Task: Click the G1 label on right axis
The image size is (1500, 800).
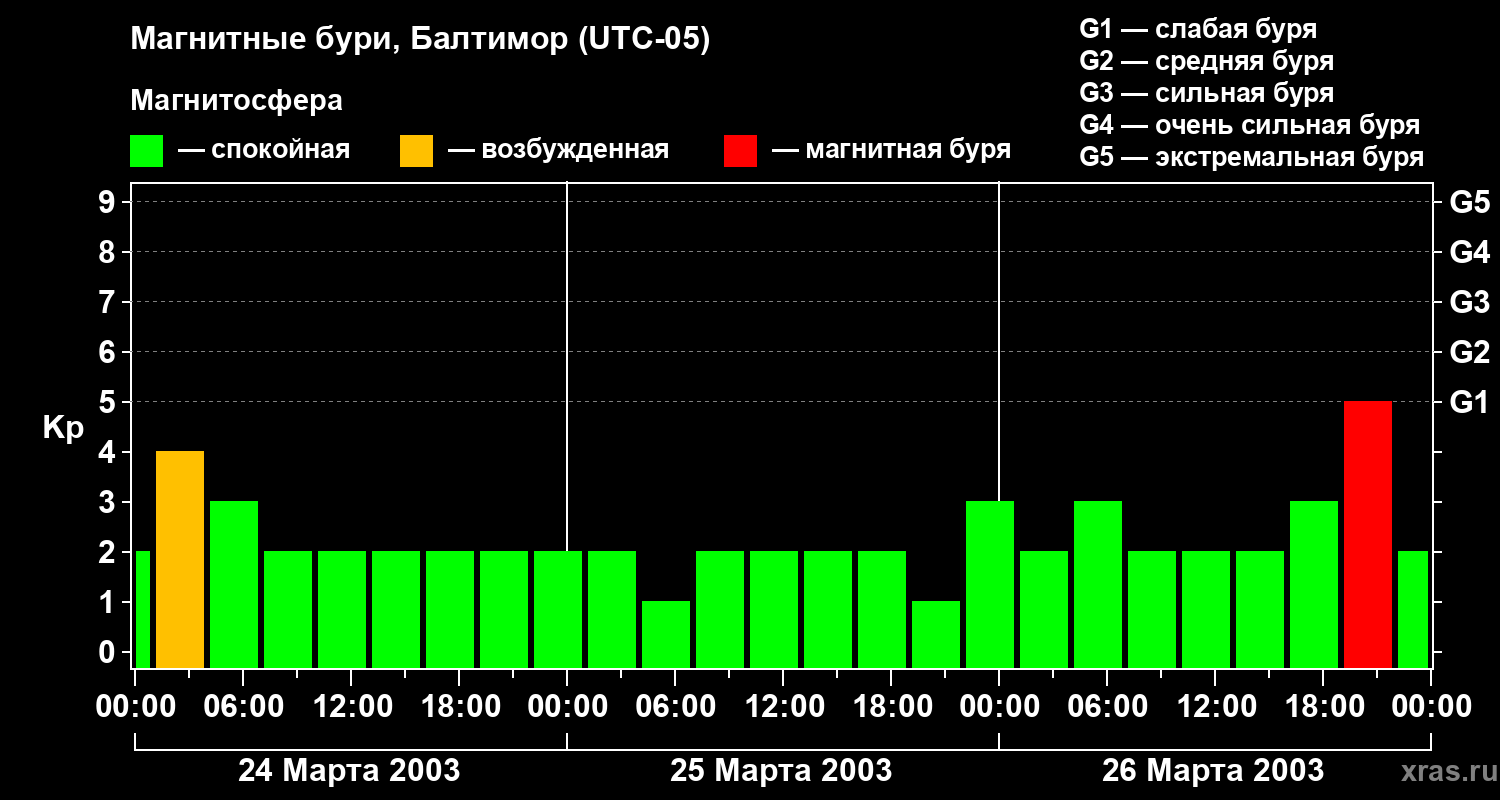Action: point(1469,403)
